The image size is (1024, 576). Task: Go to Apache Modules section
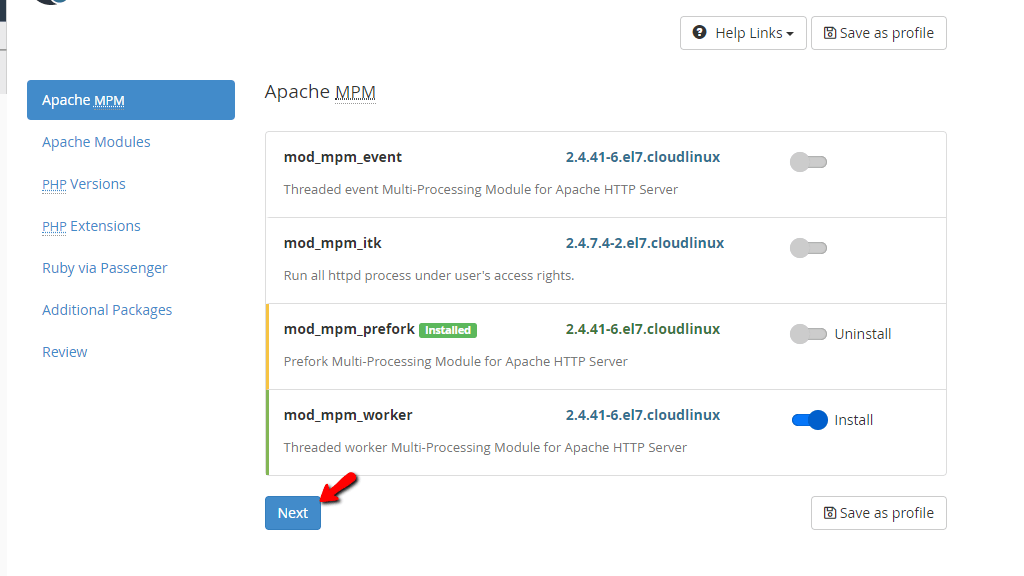tap(96, 142)
